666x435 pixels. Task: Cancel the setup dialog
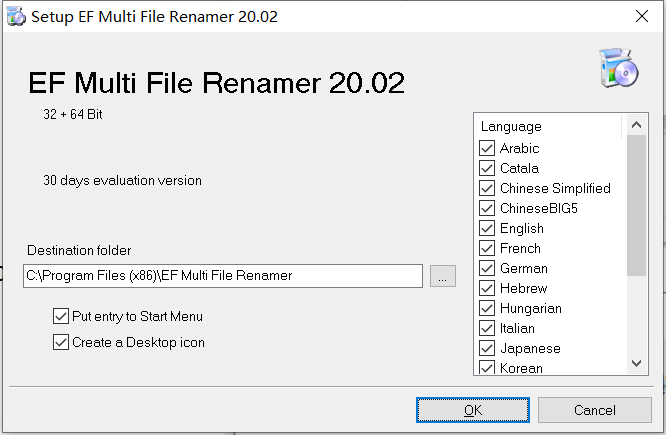595,410
